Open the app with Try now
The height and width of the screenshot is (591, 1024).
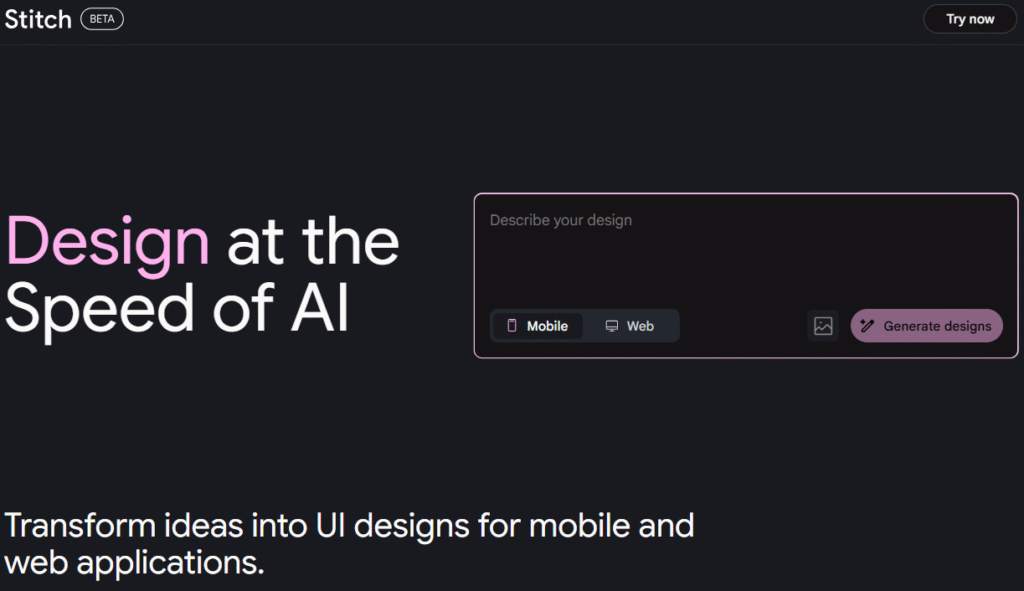click(970, 19)
